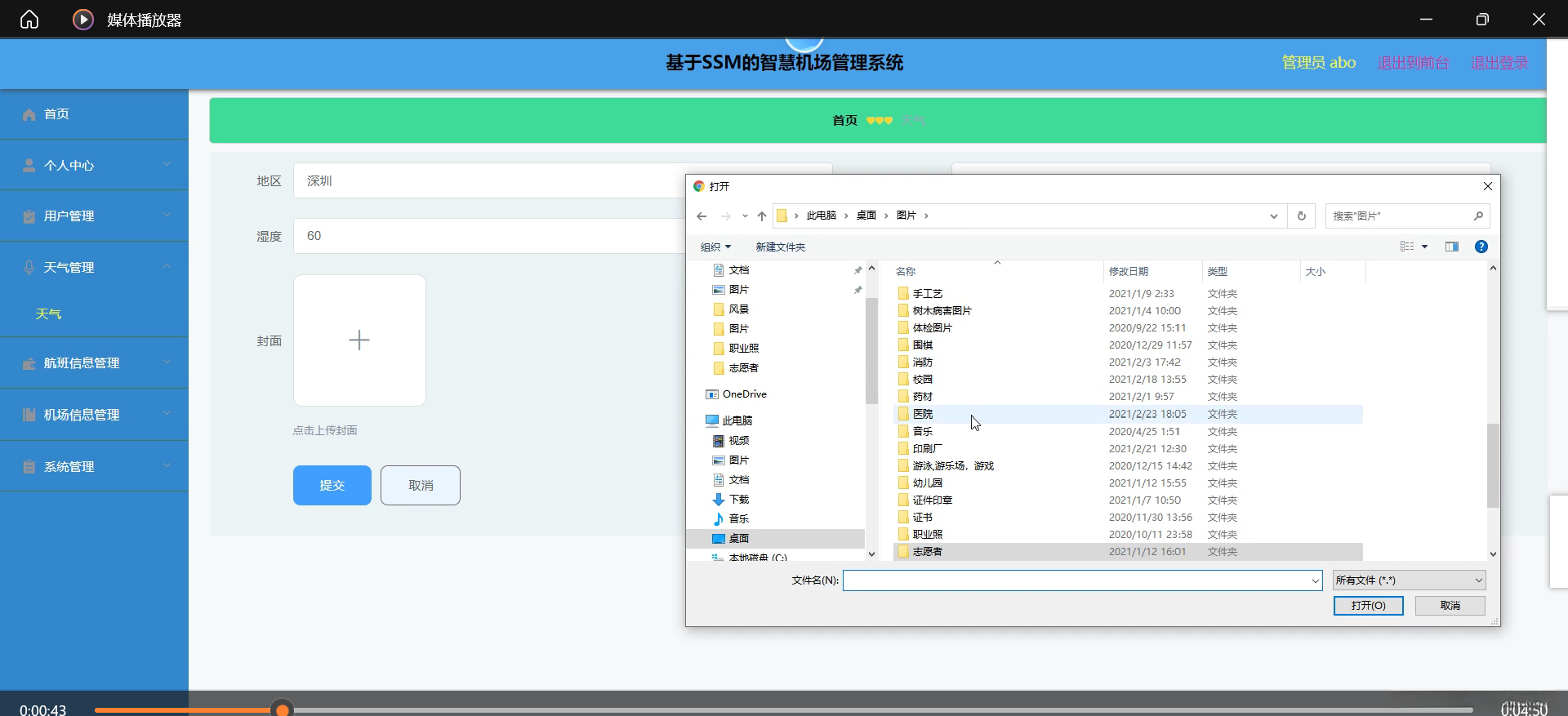Image resolution: width=1568 pixels, height=716 pixels.
Task: Open view options dropdown arrow
Action: (x=1424, y=247)
